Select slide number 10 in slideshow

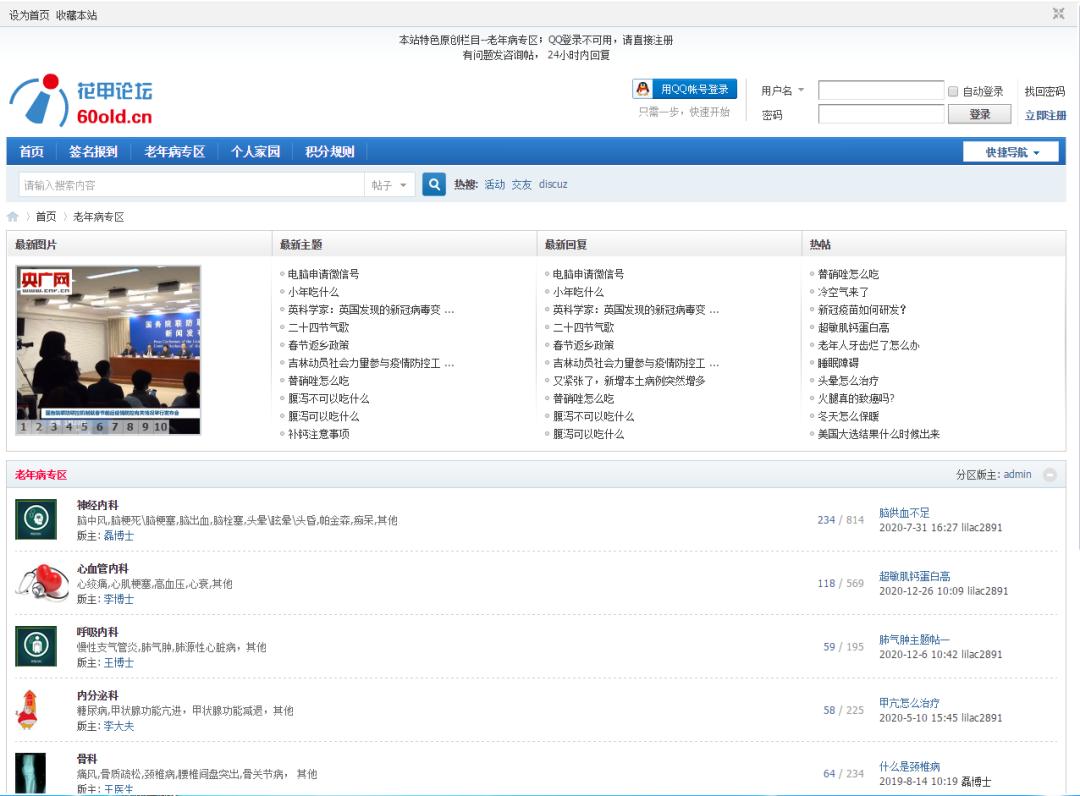[160, 427]
